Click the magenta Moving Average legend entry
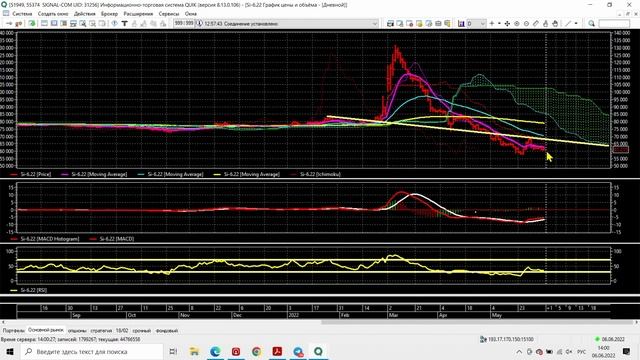Screen dimensions: 640x360 (94, 174)
